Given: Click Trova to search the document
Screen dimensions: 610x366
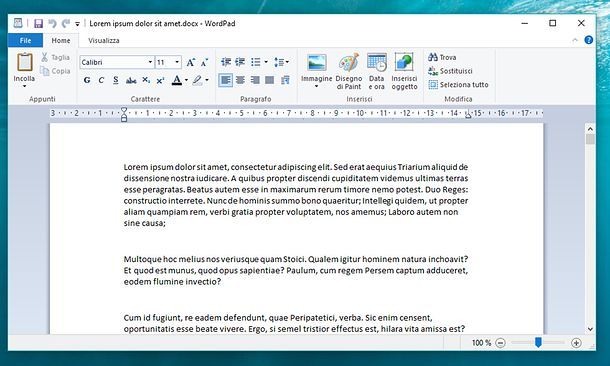Looking at the screenshot, I should coord(442,57).
